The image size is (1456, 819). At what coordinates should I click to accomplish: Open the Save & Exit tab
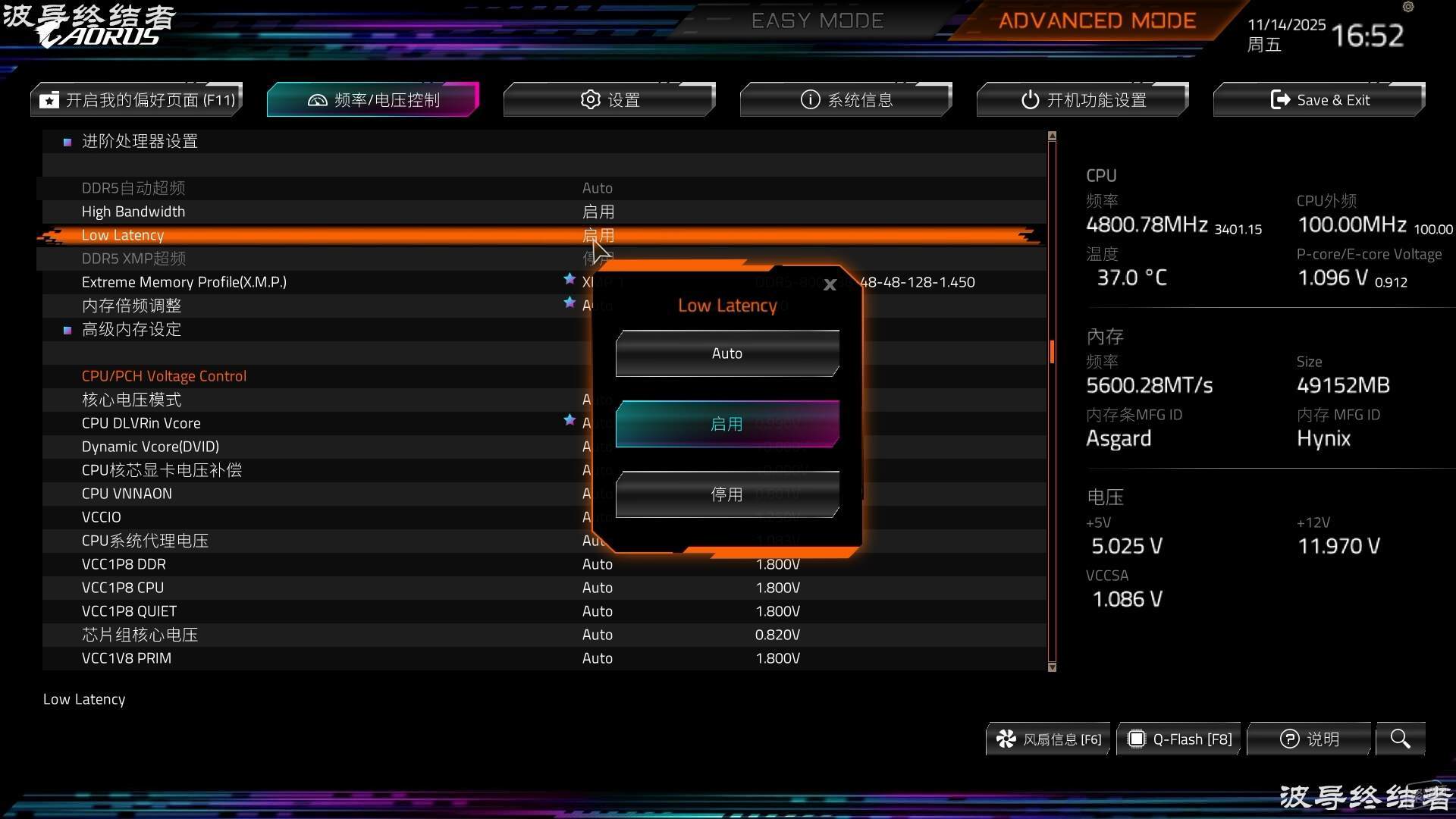pos(1319,100)
